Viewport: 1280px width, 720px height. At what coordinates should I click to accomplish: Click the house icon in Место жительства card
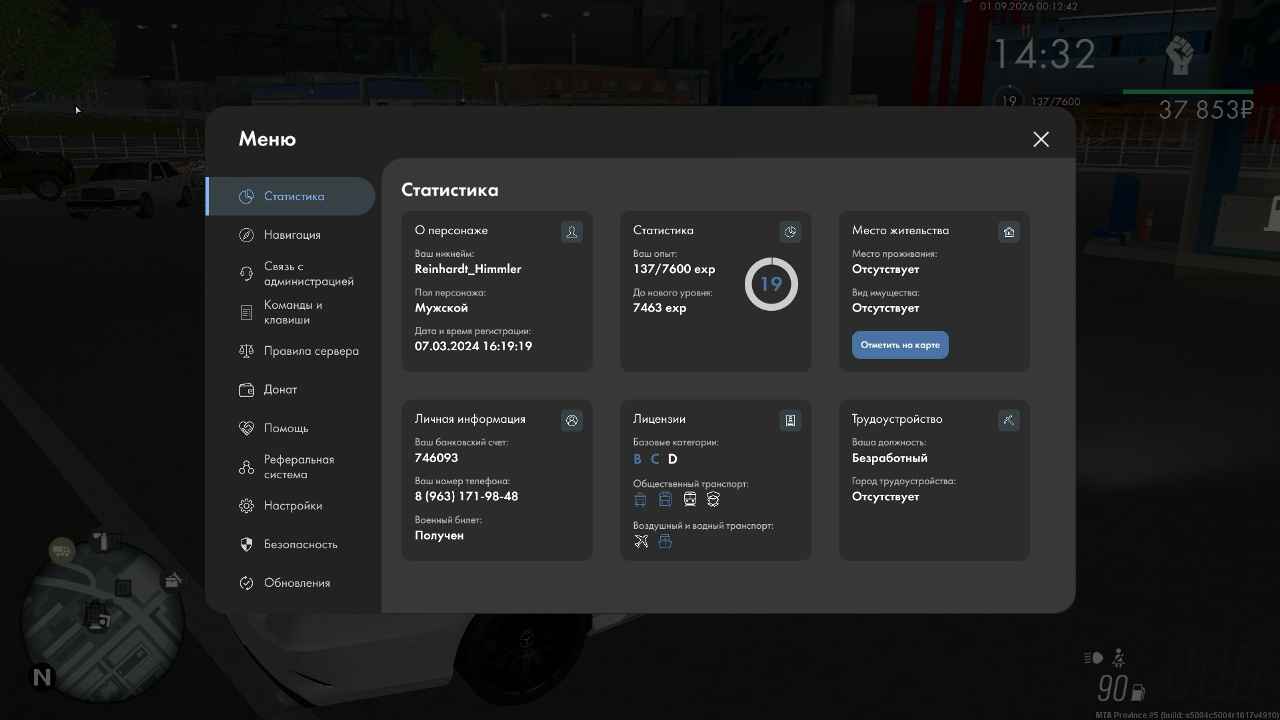pos(1009,232)
